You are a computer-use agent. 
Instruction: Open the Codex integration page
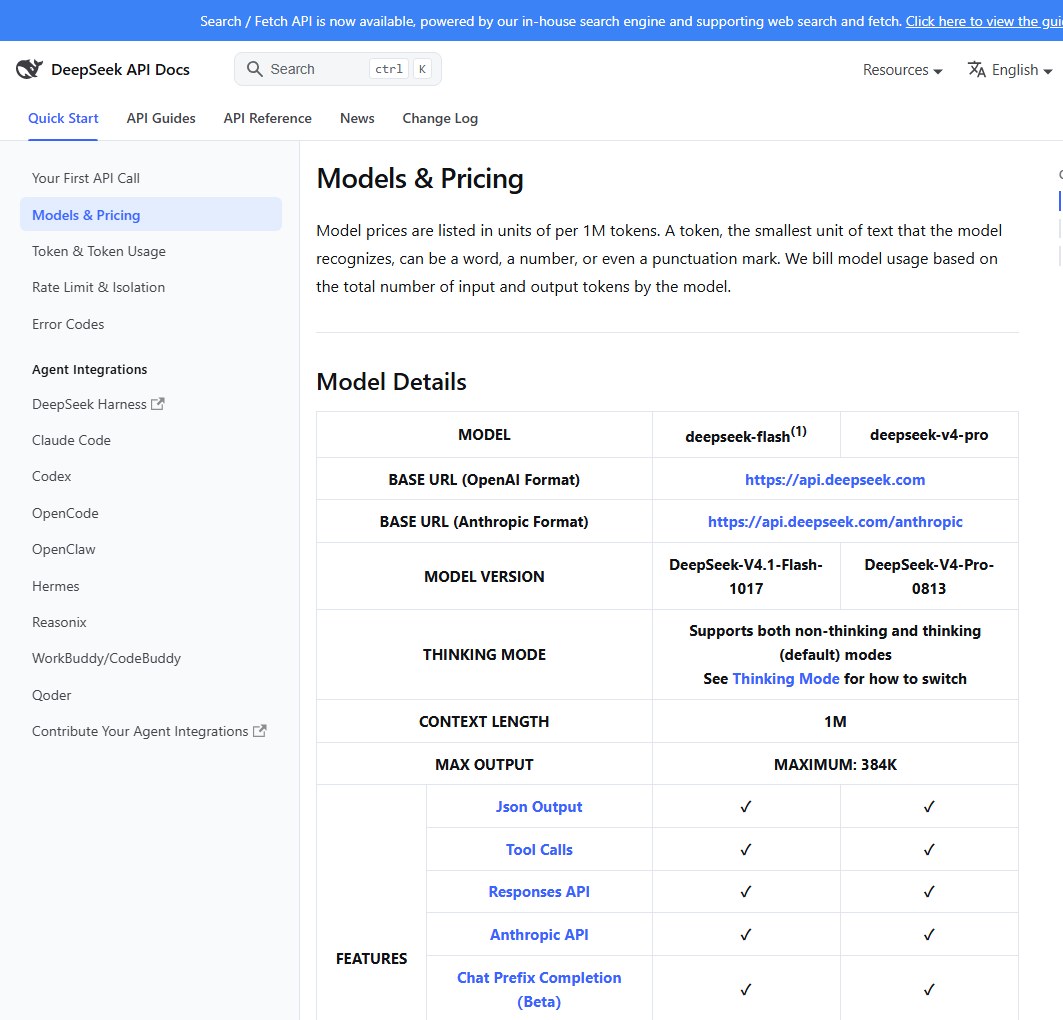[x=52, y=476]
